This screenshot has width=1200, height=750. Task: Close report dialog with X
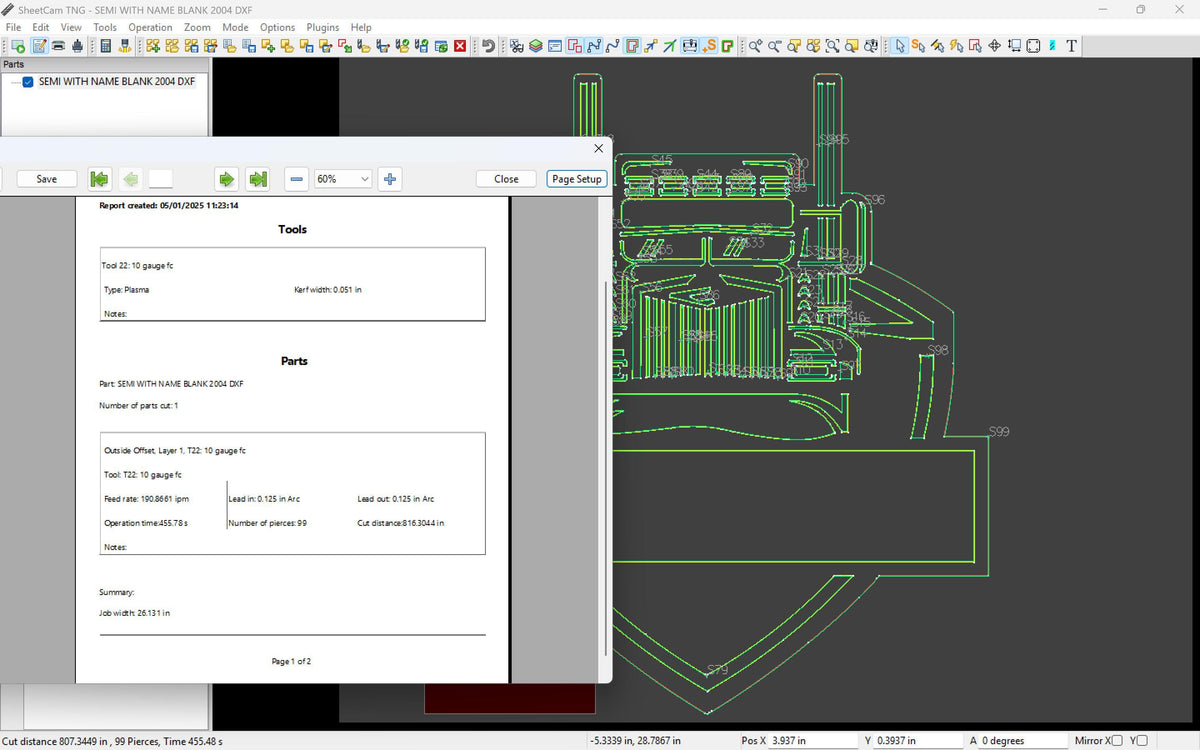pos(599,148)
